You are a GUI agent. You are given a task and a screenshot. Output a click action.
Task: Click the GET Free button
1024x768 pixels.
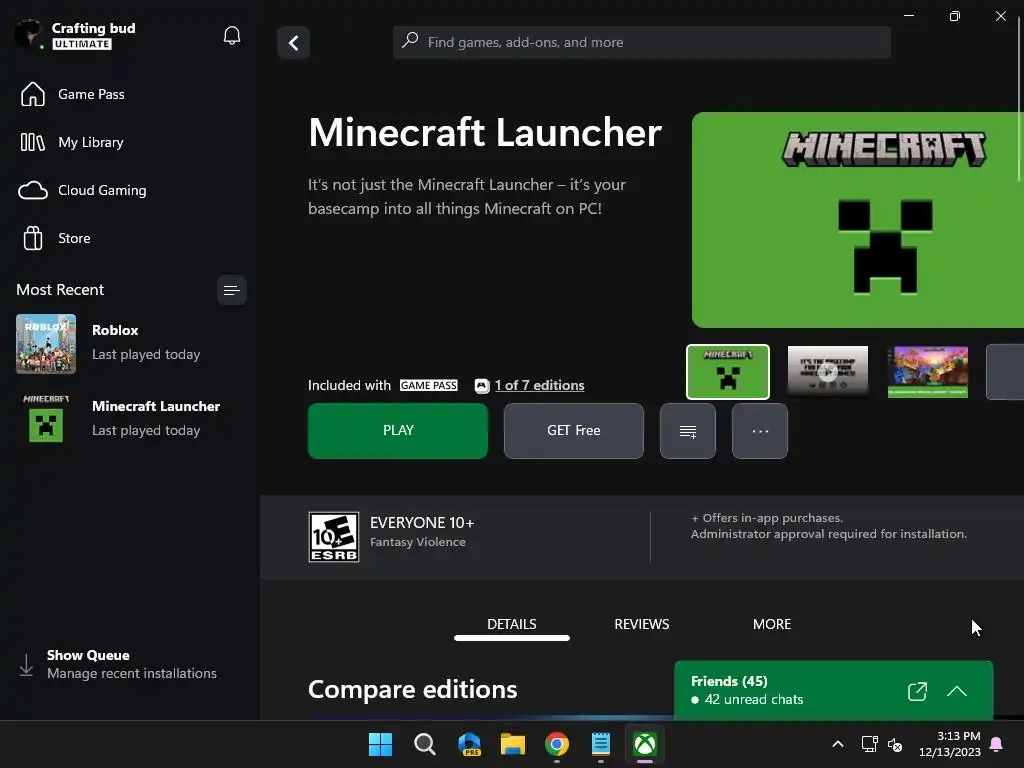(x=573, y=431)
